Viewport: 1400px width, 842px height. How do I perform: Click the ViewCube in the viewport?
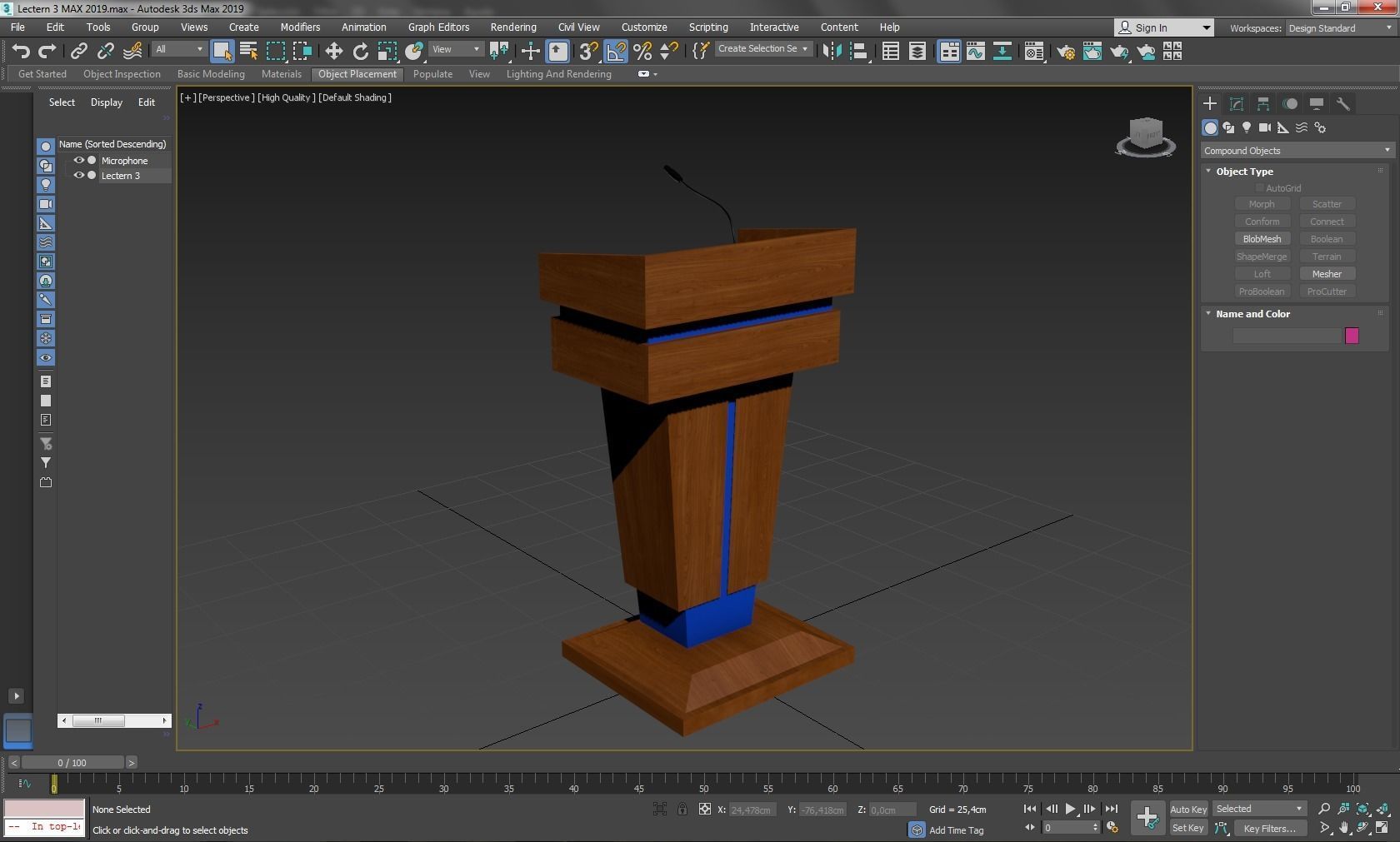coord(1146,136)
